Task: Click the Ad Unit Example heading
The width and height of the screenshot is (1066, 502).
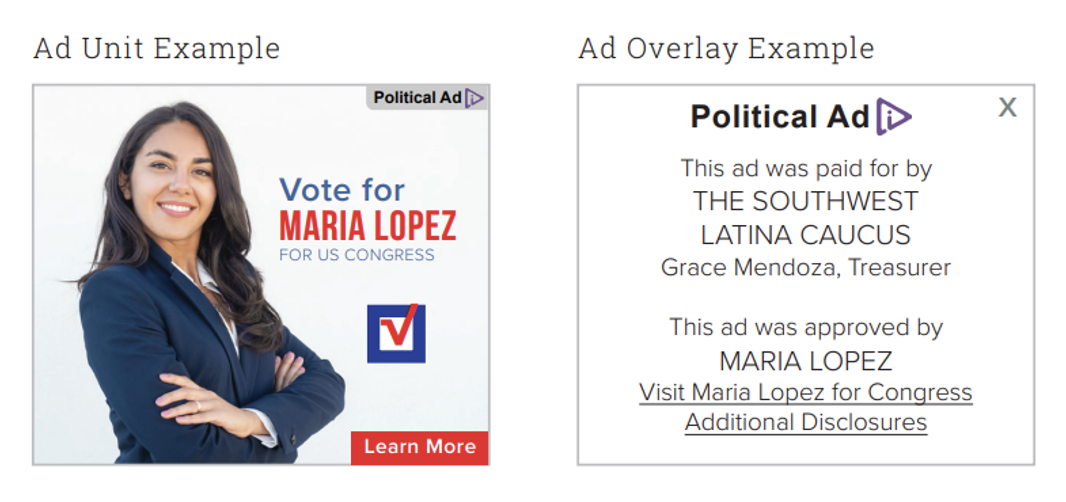Action: click(x=156, y=48)
